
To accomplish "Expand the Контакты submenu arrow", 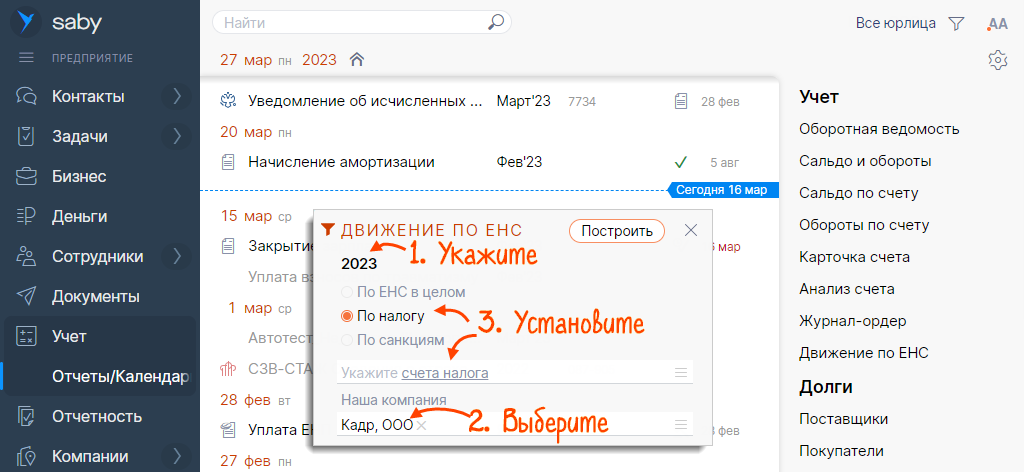I will 176,97.
